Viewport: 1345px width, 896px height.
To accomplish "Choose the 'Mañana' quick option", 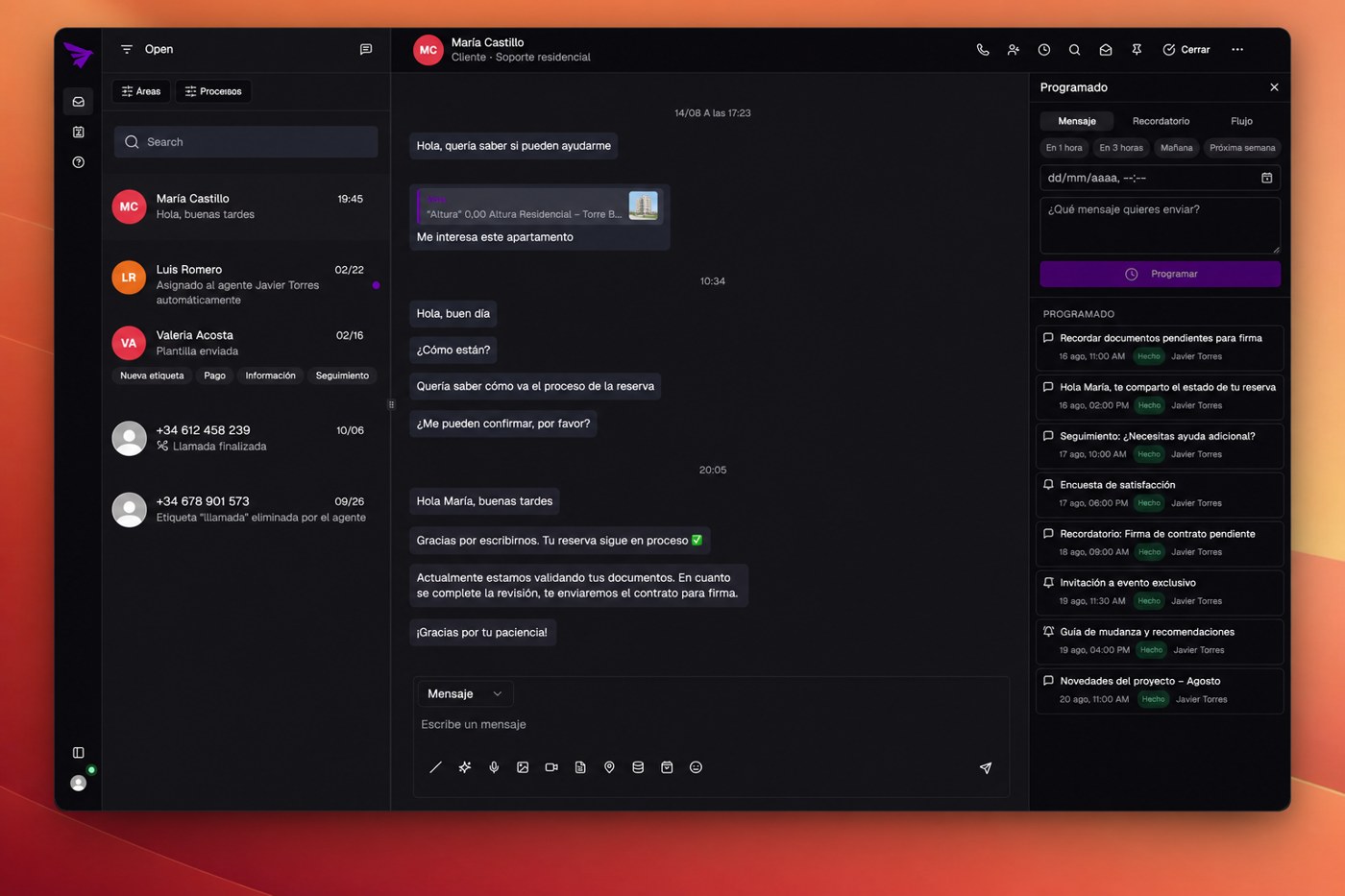I will [1176, 148].
